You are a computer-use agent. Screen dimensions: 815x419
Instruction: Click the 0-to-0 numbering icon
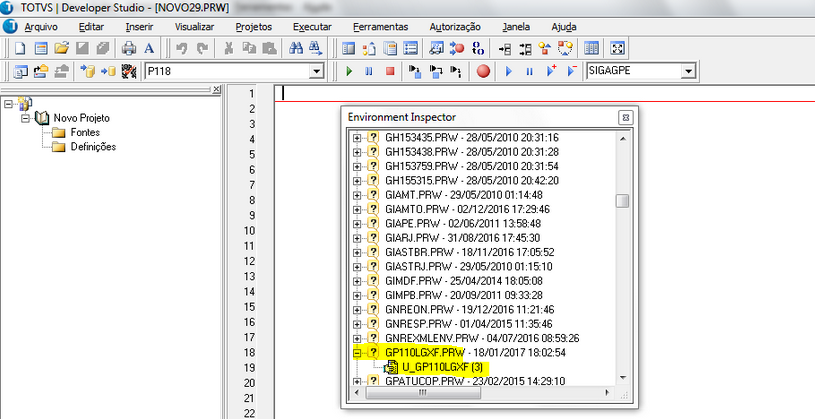point(478,48)
